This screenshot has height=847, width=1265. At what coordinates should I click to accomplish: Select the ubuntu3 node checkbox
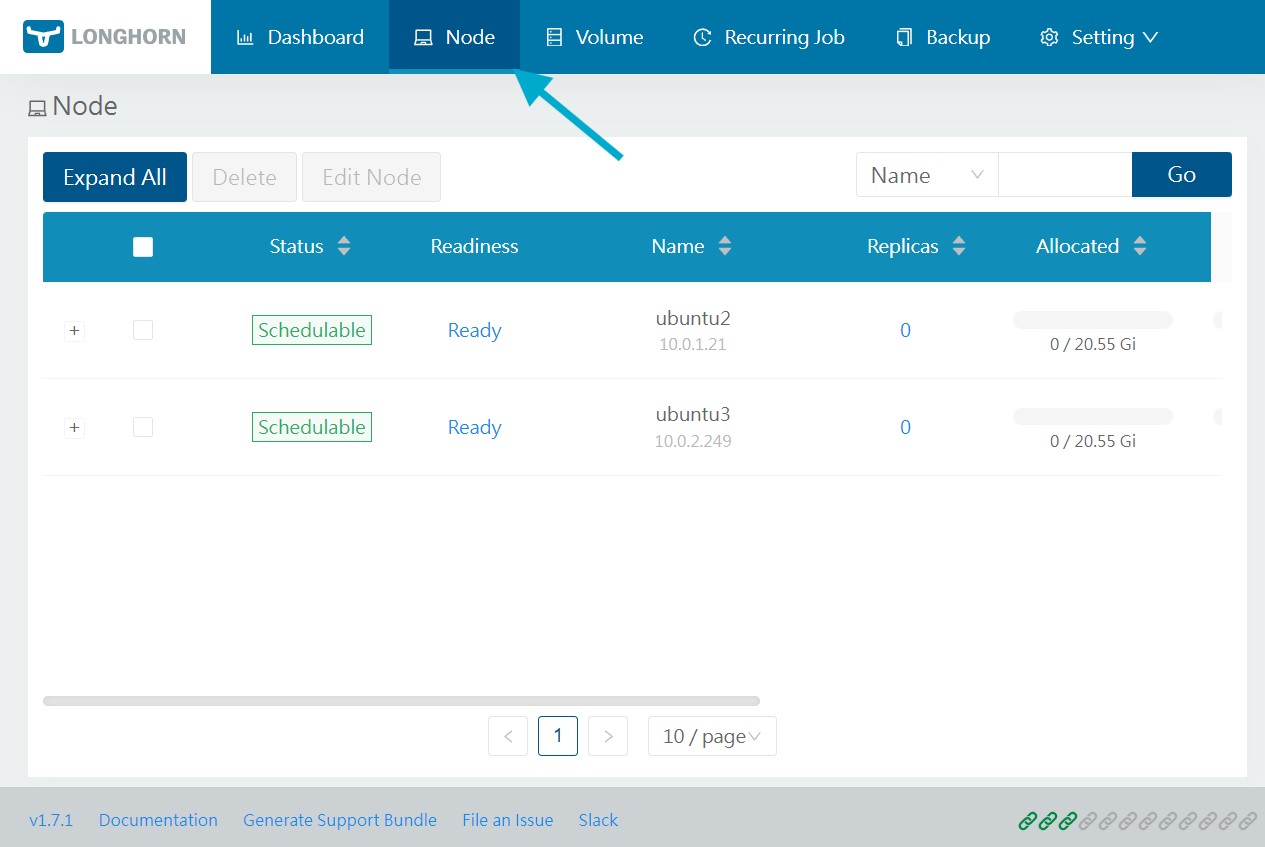tap(143, 427)
